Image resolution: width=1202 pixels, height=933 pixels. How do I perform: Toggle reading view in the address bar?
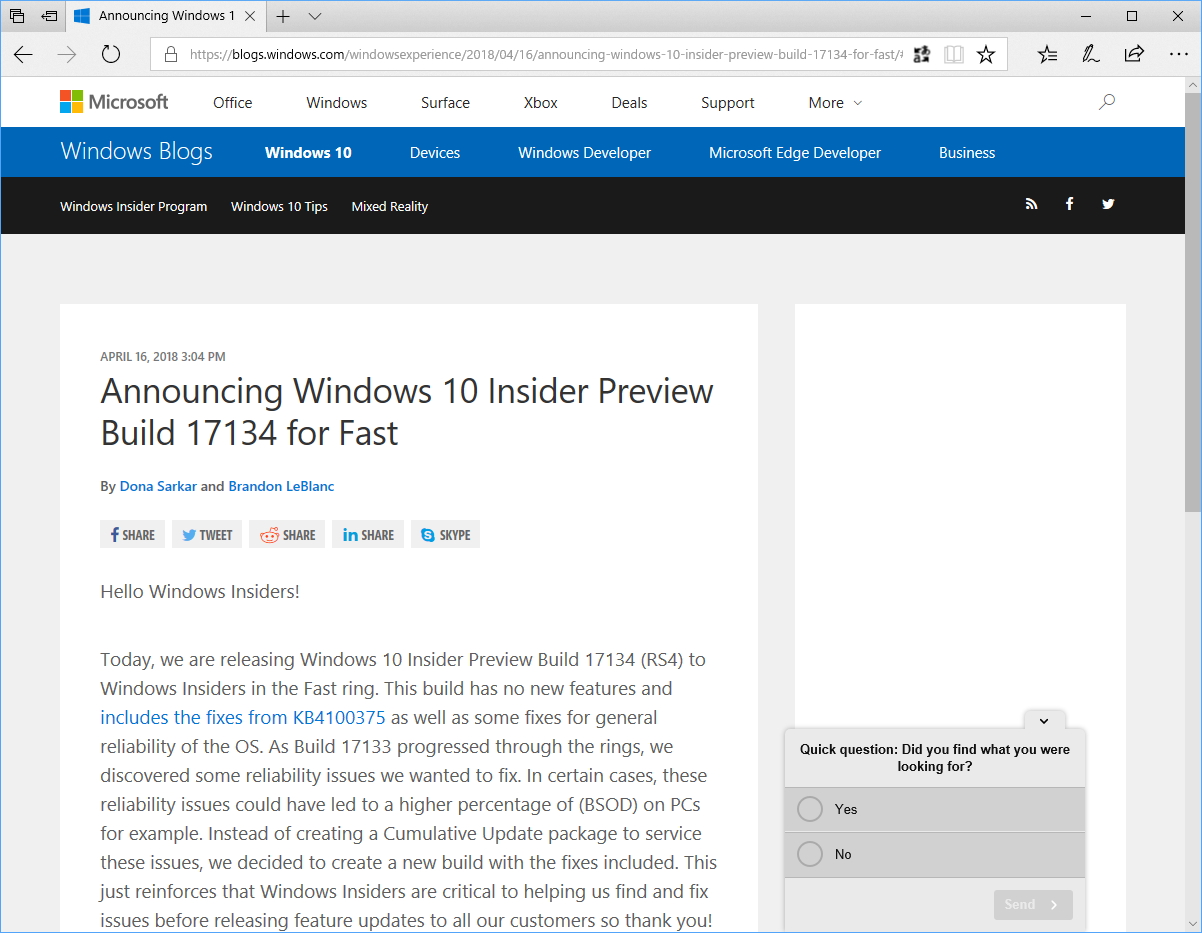pyautogui.click(x=953, y=54)
